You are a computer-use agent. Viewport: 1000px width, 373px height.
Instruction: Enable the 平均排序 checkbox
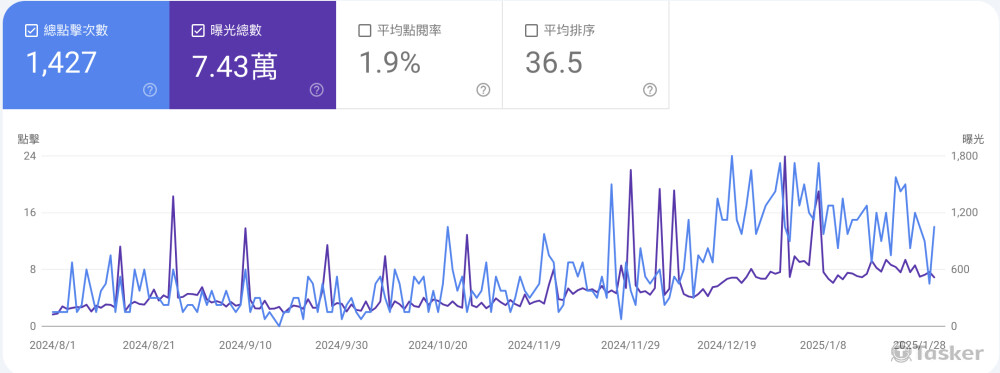coord(531,31)
